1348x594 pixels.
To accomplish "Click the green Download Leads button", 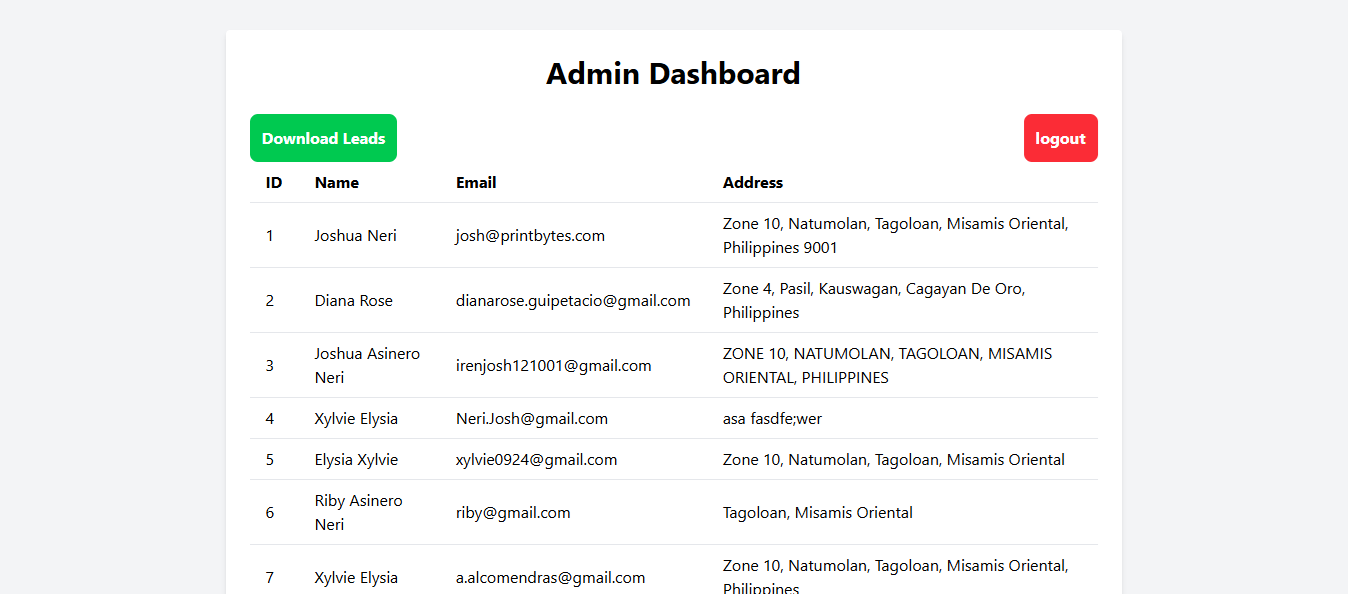I will [x=323, y=138].
